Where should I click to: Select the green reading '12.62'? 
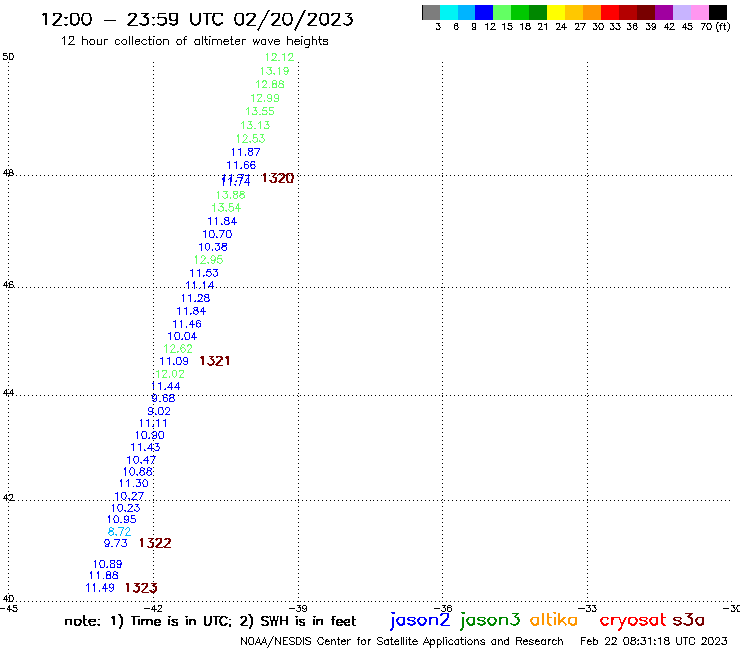pos(178,348)
